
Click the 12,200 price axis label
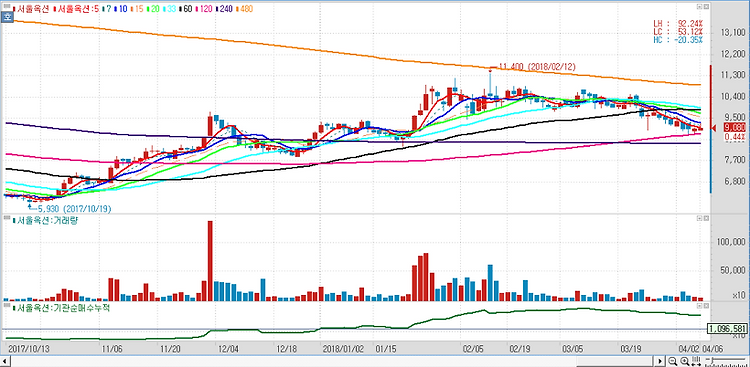(x=732, y=54)
